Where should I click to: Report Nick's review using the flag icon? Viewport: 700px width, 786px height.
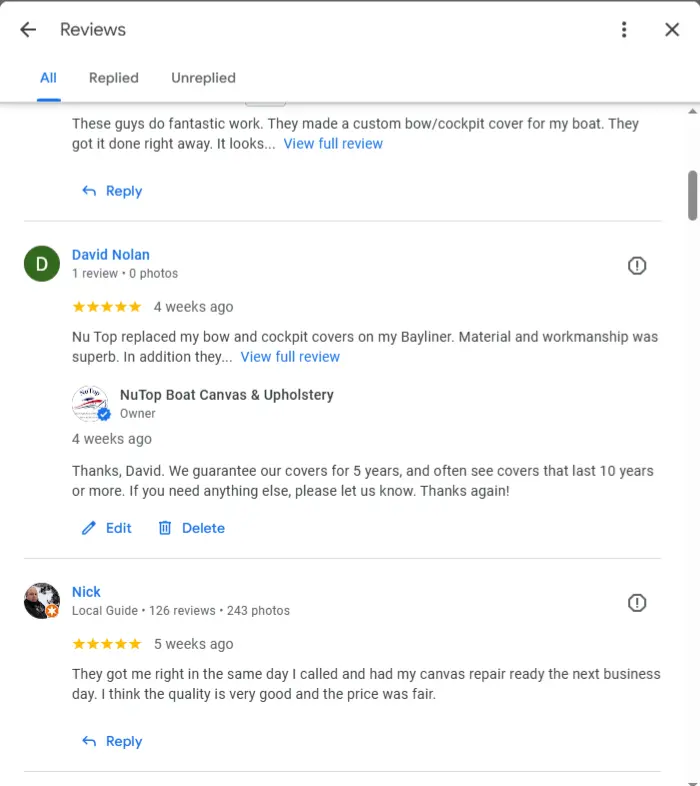[637, 602]
